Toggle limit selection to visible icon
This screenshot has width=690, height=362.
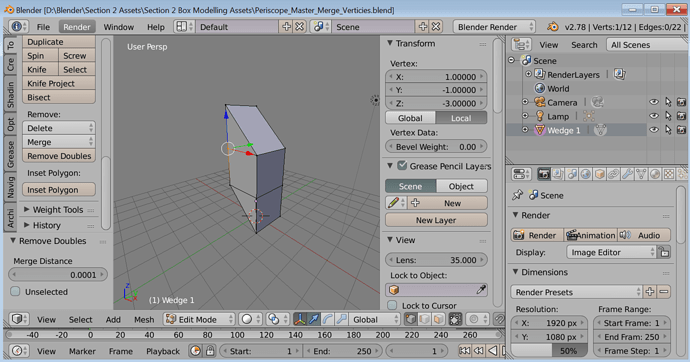(455, 319)
